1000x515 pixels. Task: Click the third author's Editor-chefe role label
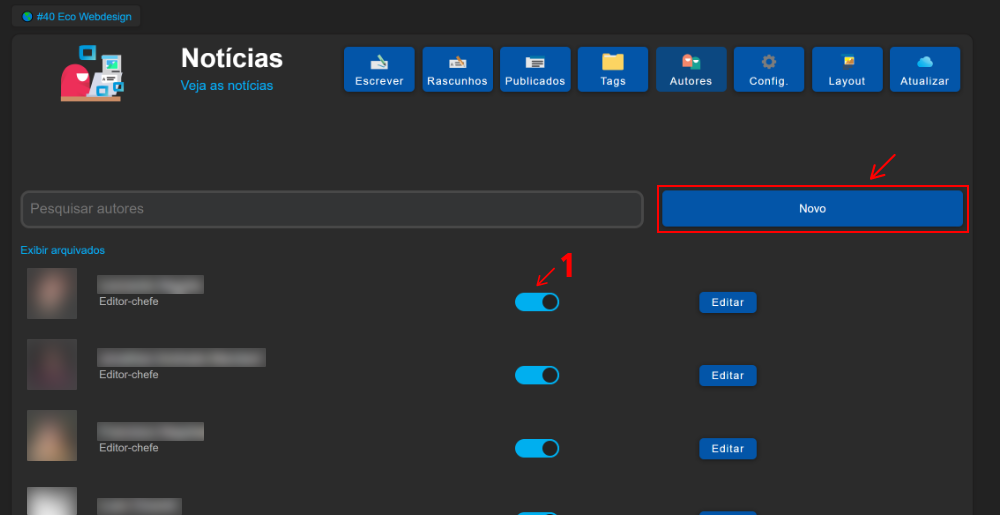point(129,448)
